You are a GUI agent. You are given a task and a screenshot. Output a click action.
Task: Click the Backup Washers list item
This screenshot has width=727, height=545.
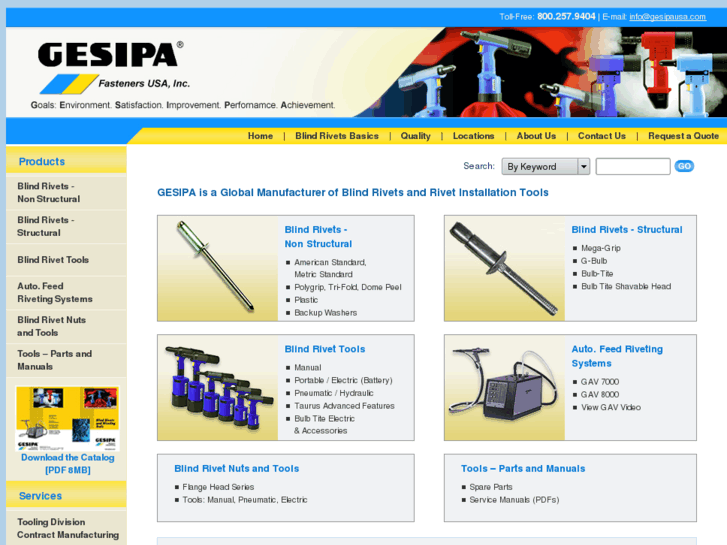tap(325, 313)
